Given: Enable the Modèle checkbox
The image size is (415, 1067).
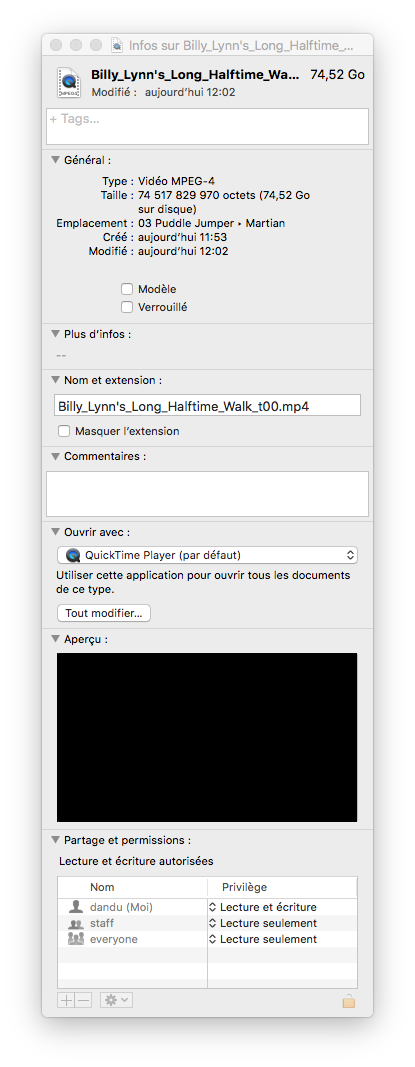Looking at the screenshot, I should click(127, 289).
